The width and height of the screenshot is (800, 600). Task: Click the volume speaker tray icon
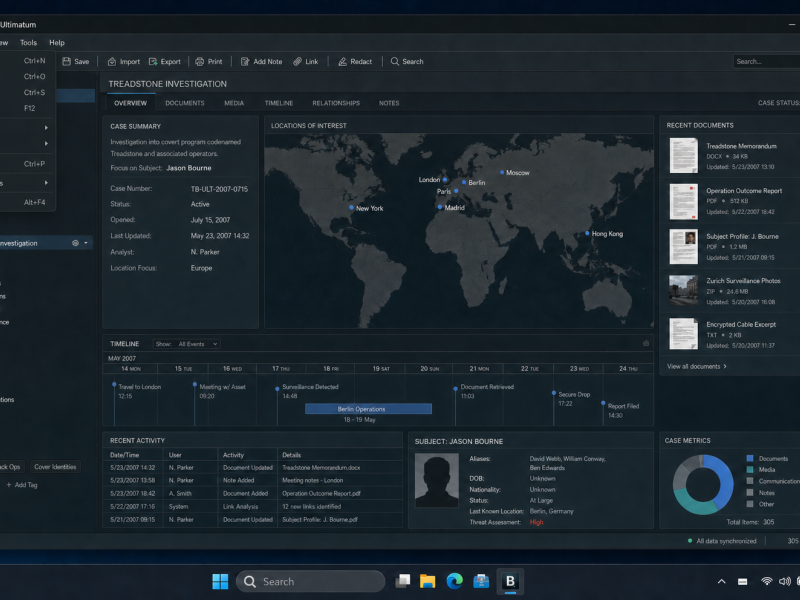point(785,581)
